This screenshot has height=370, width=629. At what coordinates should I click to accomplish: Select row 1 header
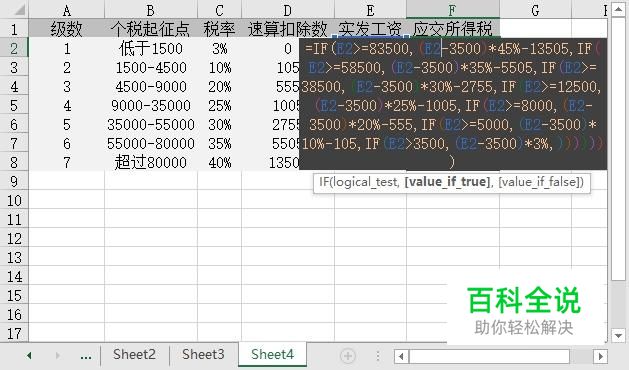[14, 29]
